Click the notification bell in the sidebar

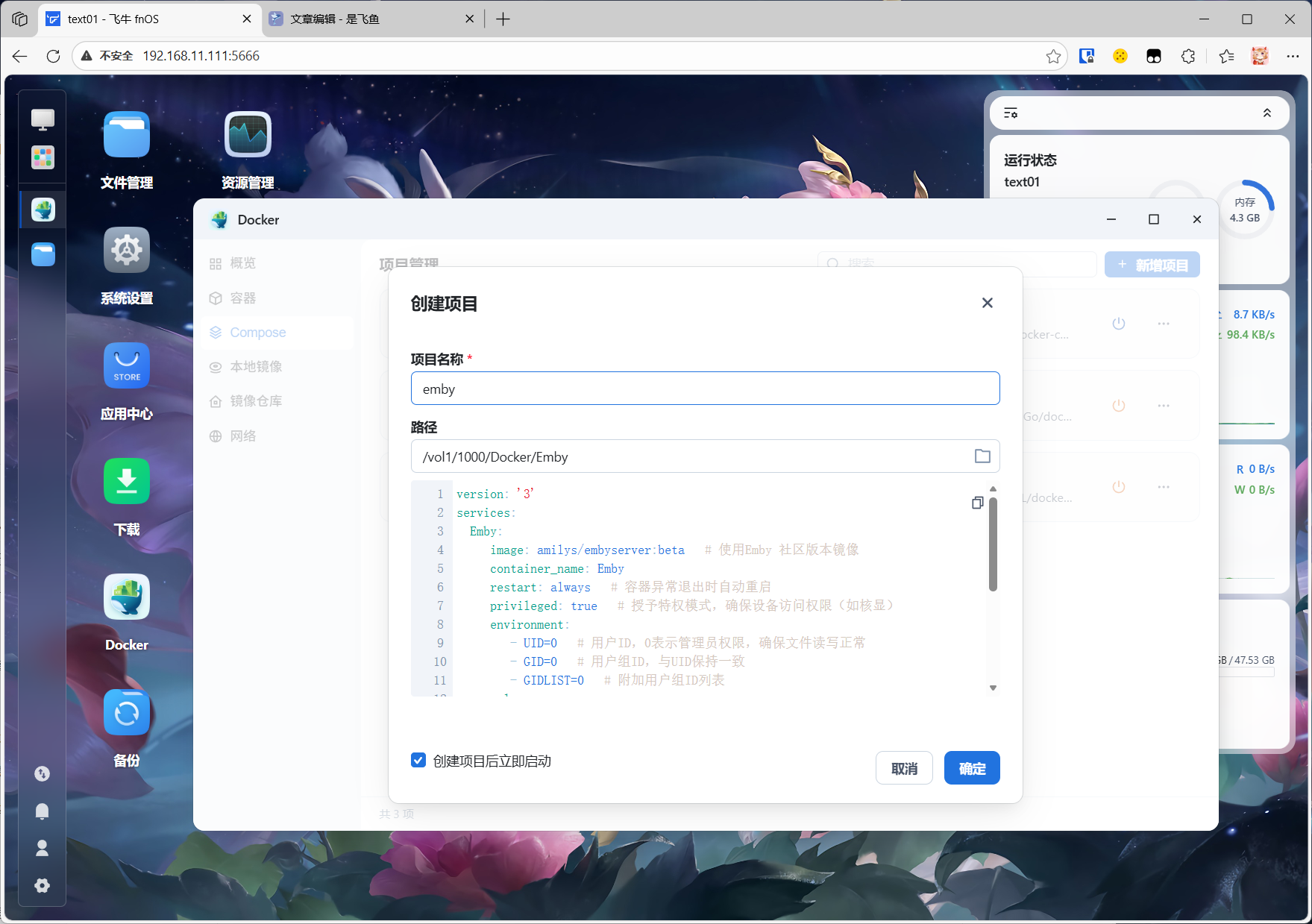click(x=43, y=811)
